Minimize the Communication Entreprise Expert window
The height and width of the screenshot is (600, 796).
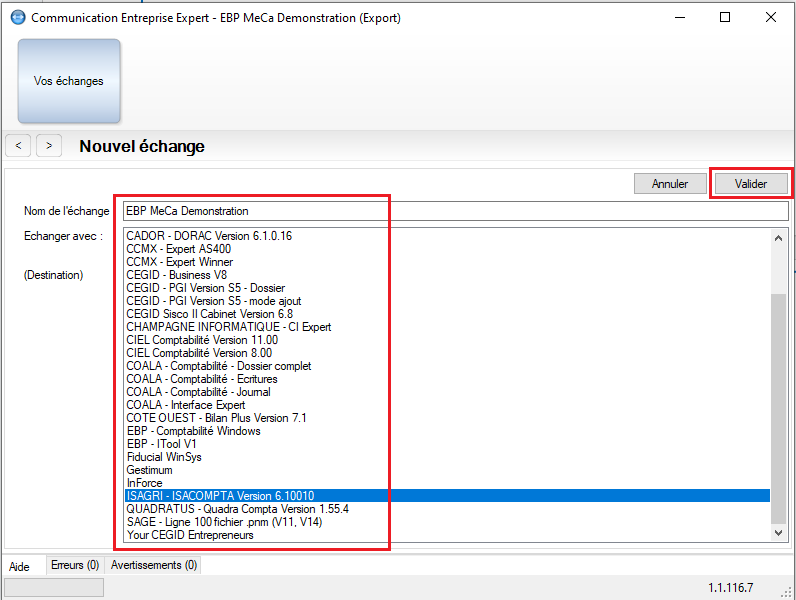pos(680,18)
